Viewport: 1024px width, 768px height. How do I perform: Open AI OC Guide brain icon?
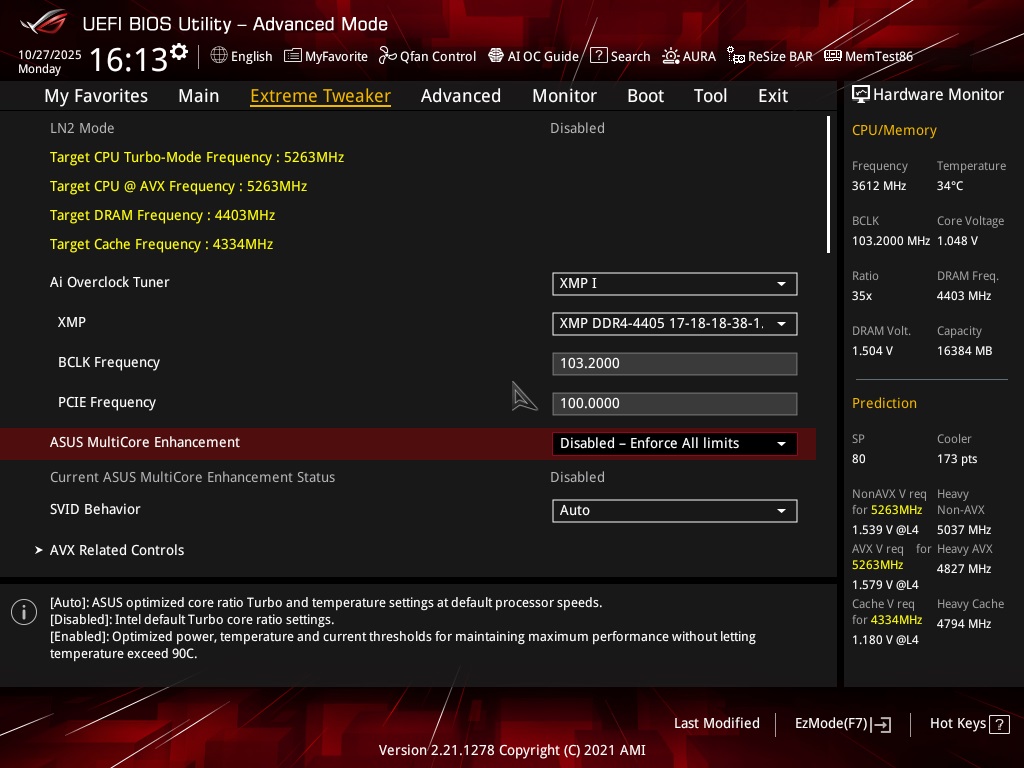[496, 56]
